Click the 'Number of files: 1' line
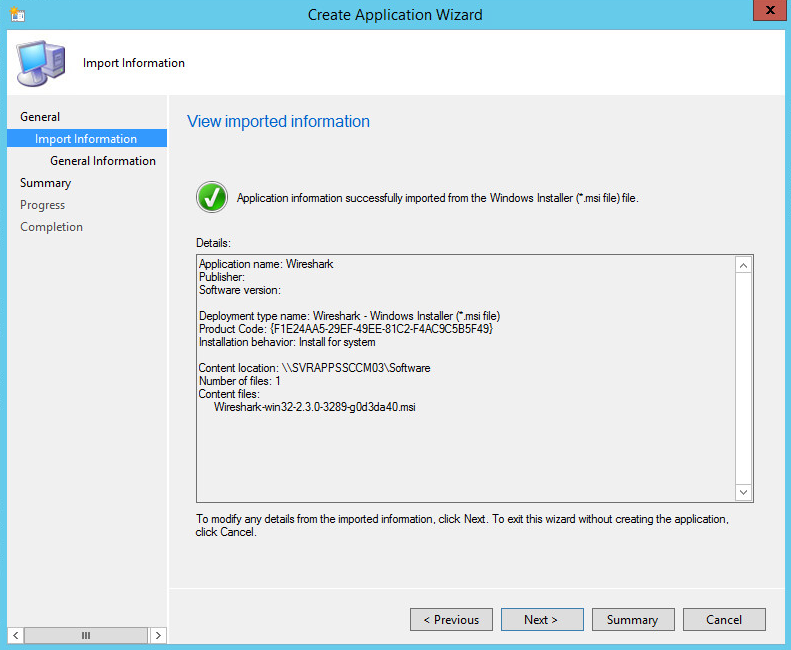791x650 pixels. (x=240, y=381)
